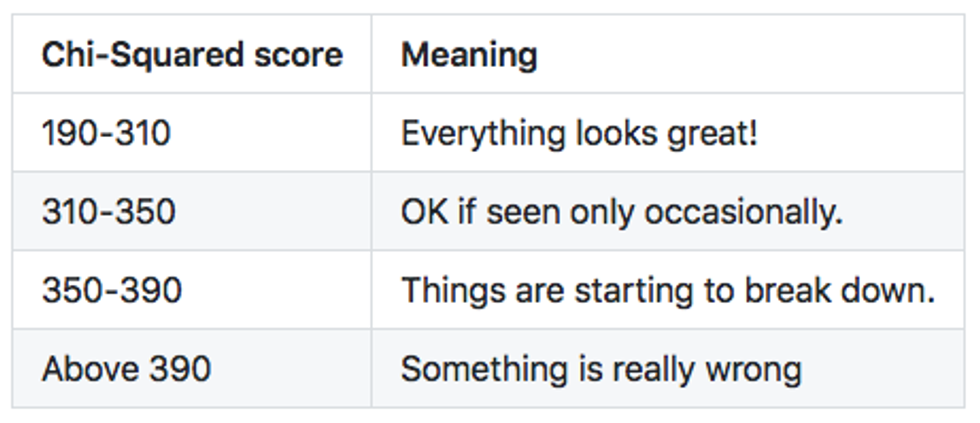The width and height of the screenshot is (980, 423).
Task: Select the "OK if seen only occasionally." cell
Action: [622, 211]
